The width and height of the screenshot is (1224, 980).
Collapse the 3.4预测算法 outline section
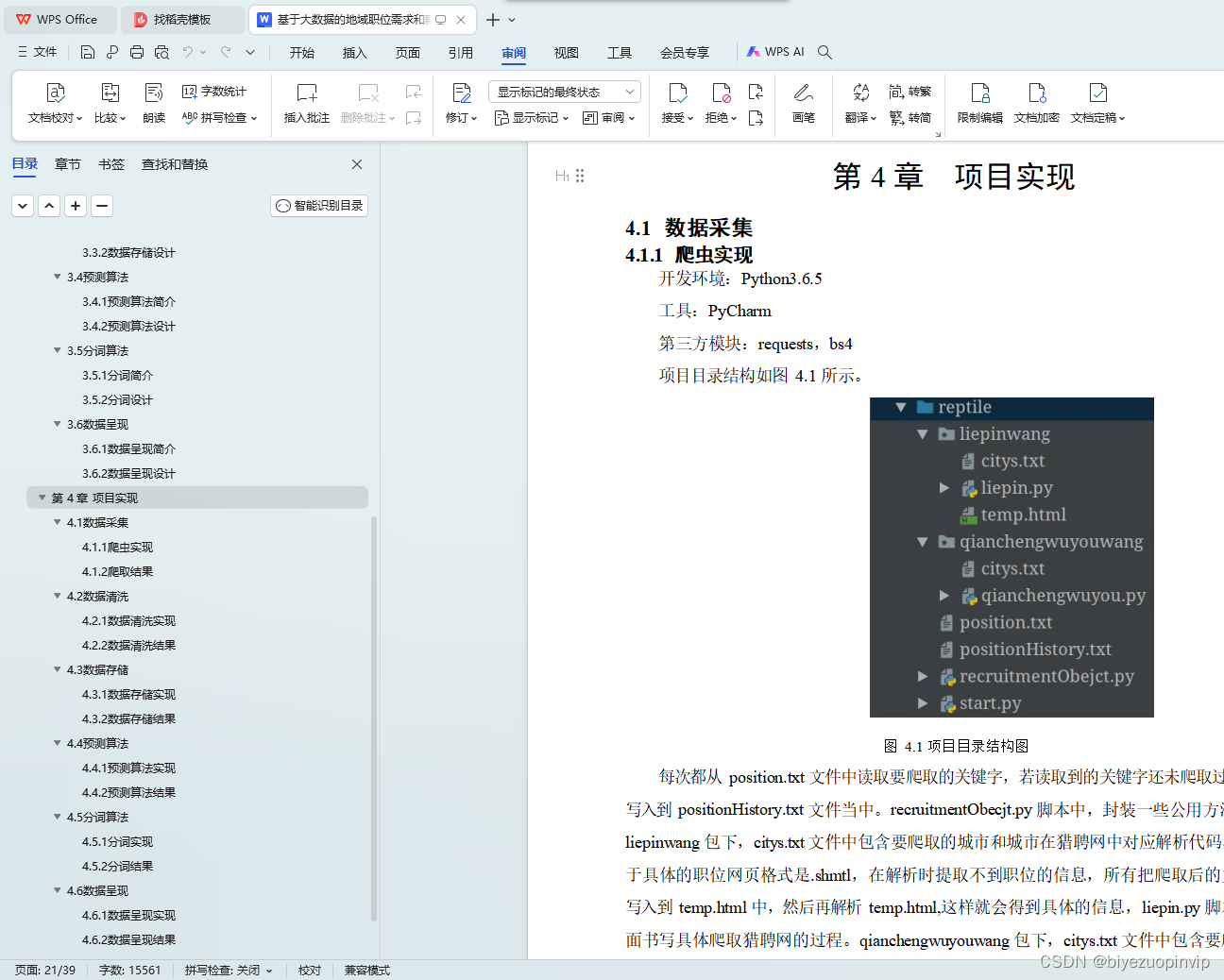point(57,277)
